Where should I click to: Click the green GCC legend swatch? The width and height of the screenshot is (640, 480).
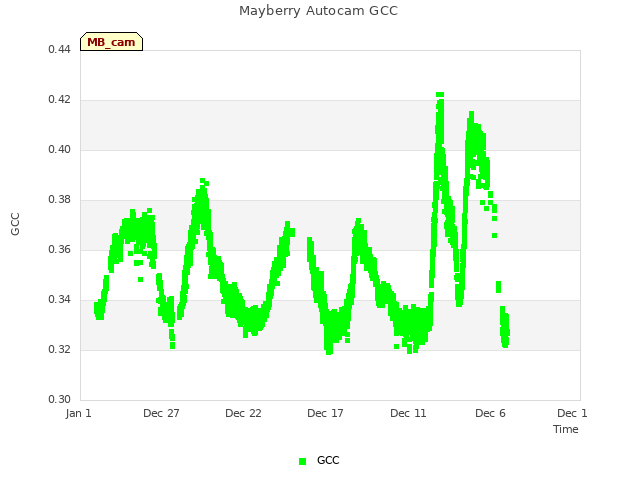[302, 461]
